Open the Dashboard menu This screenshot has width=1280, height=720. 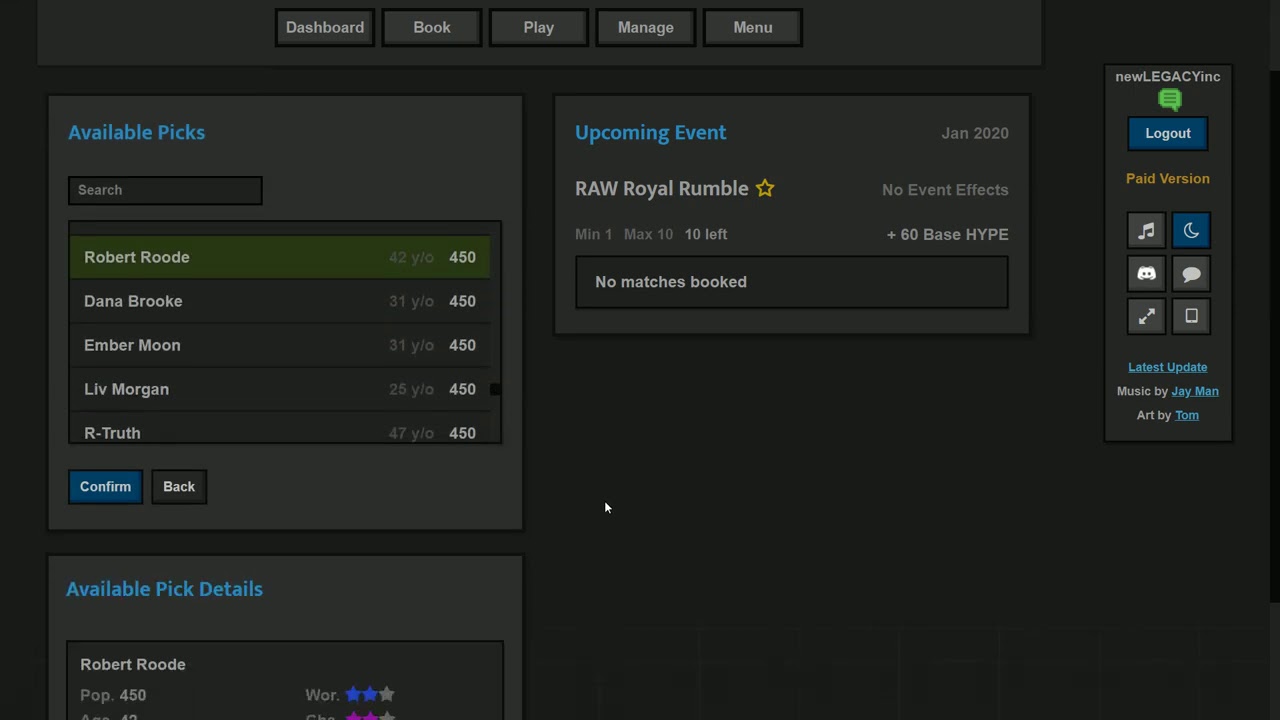(325, 28)
